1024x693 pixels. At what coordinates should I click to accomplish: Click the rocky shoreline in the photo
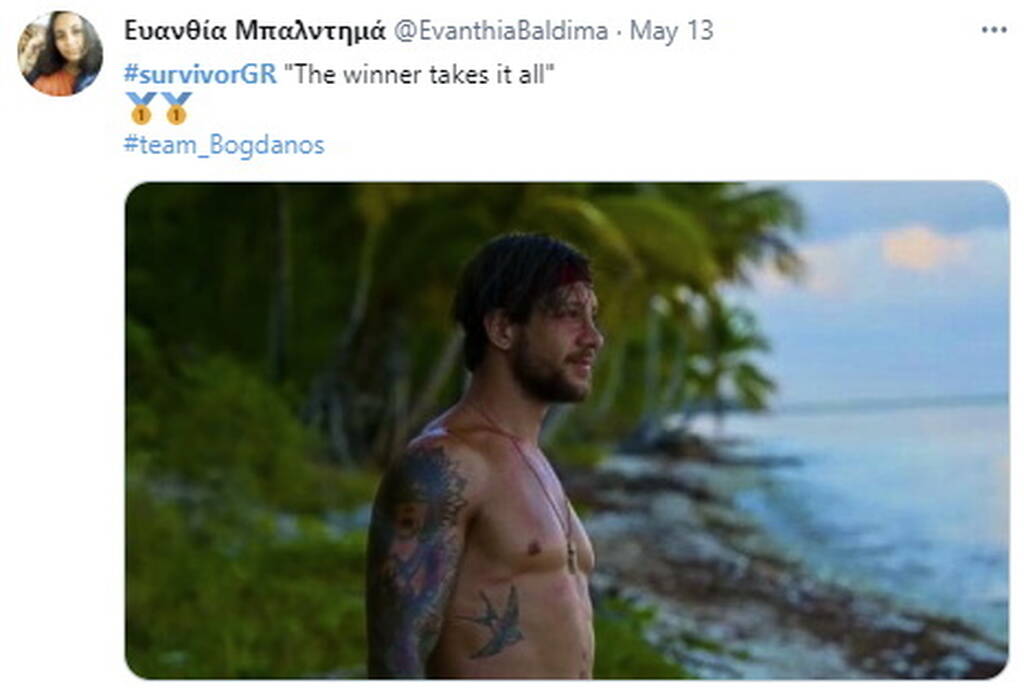[x=751, y=575]
